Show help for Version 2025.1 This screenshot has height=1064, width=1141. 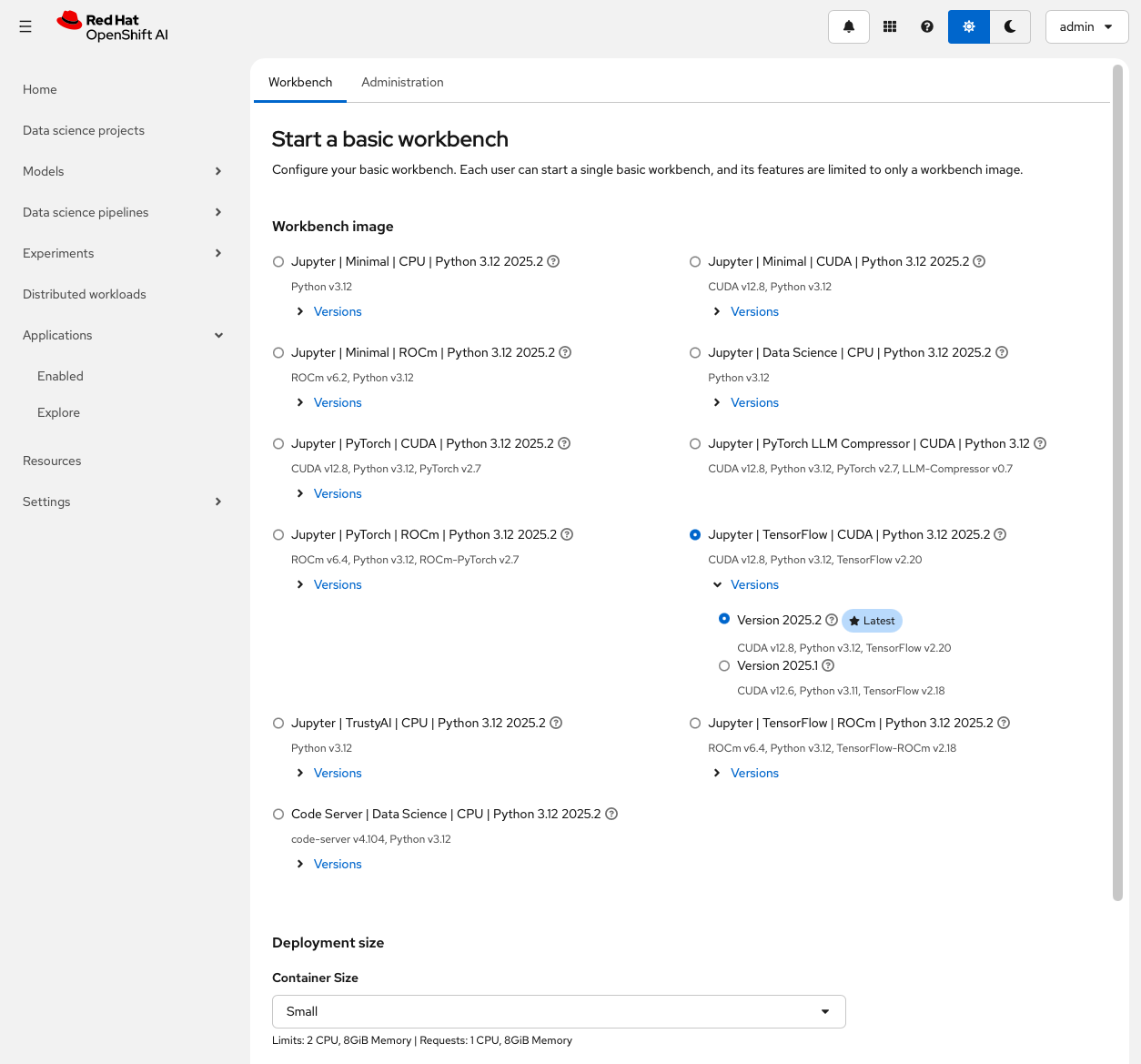point(828,665)
